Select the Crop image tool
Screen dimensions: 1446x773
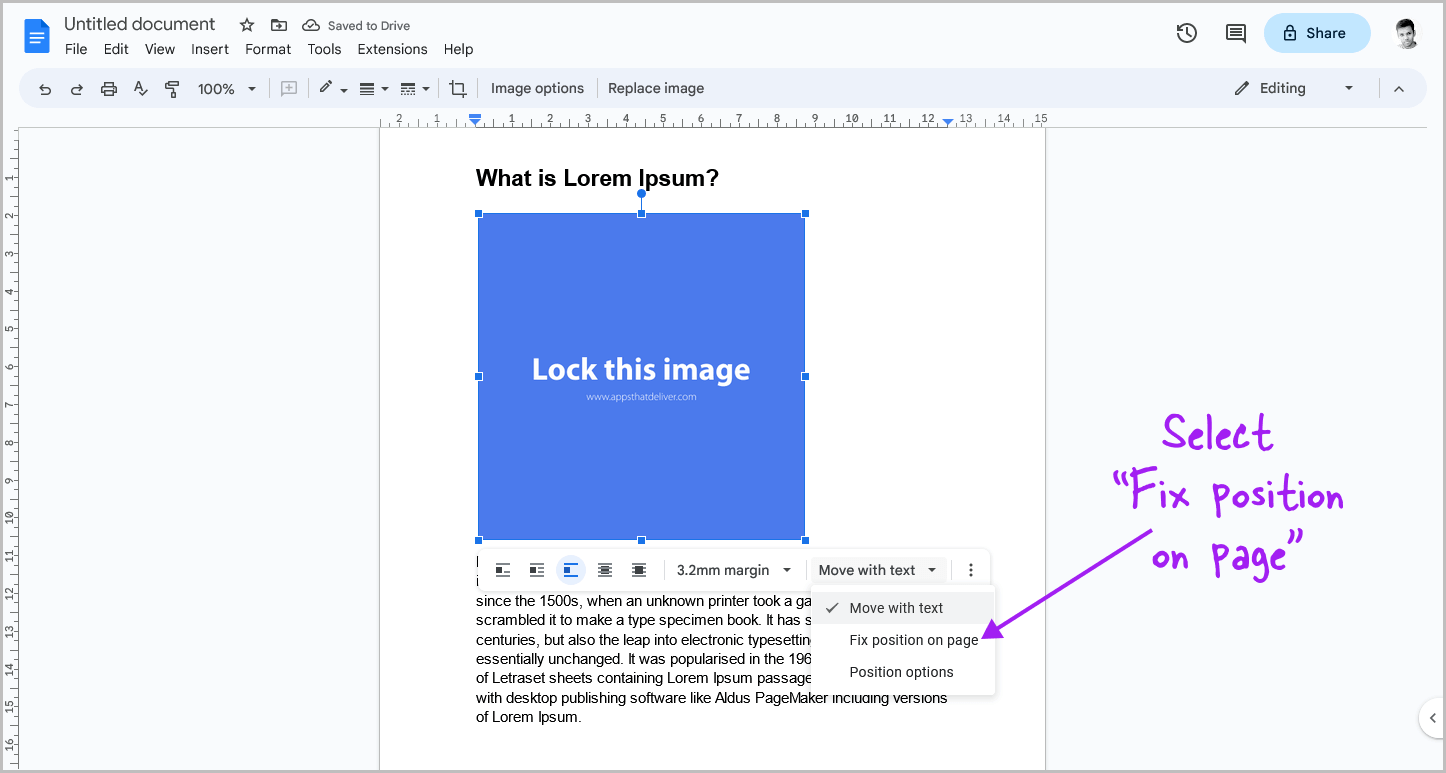pyautogui.click(x=457, y=88)
